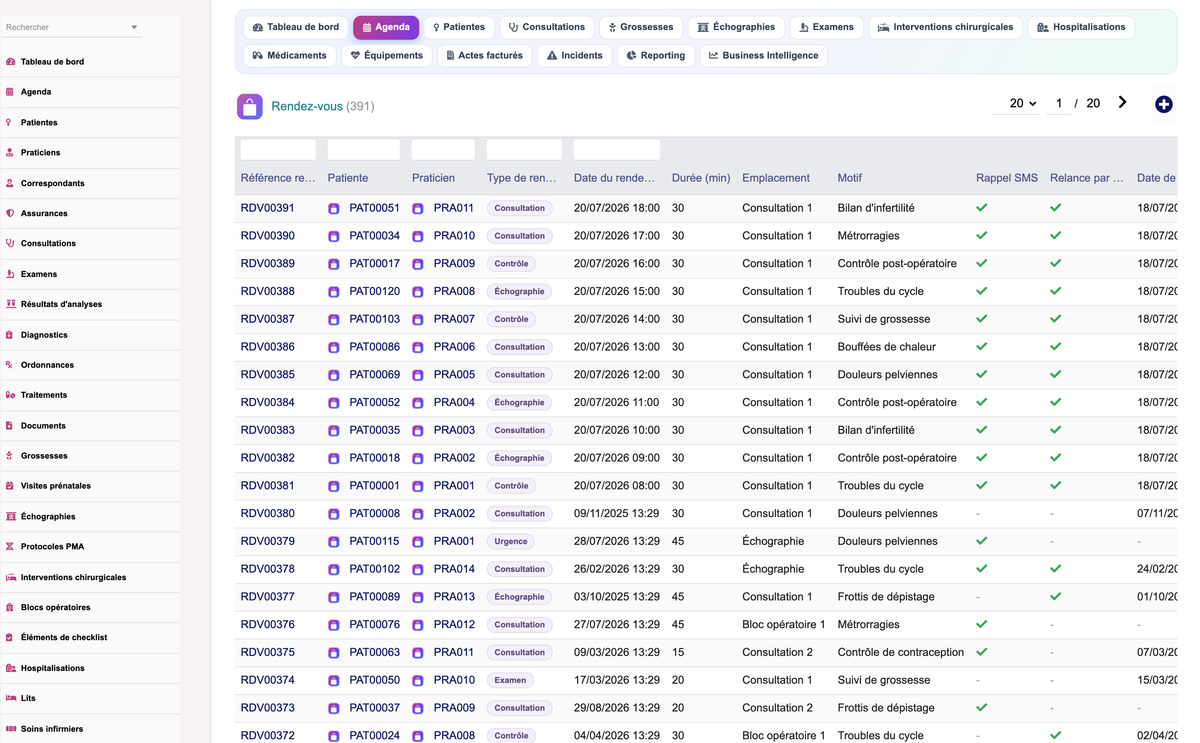Click Relance checkmark for RDV00378
This screenshot has height=743, width=1200.
(x=1056, y=569)
